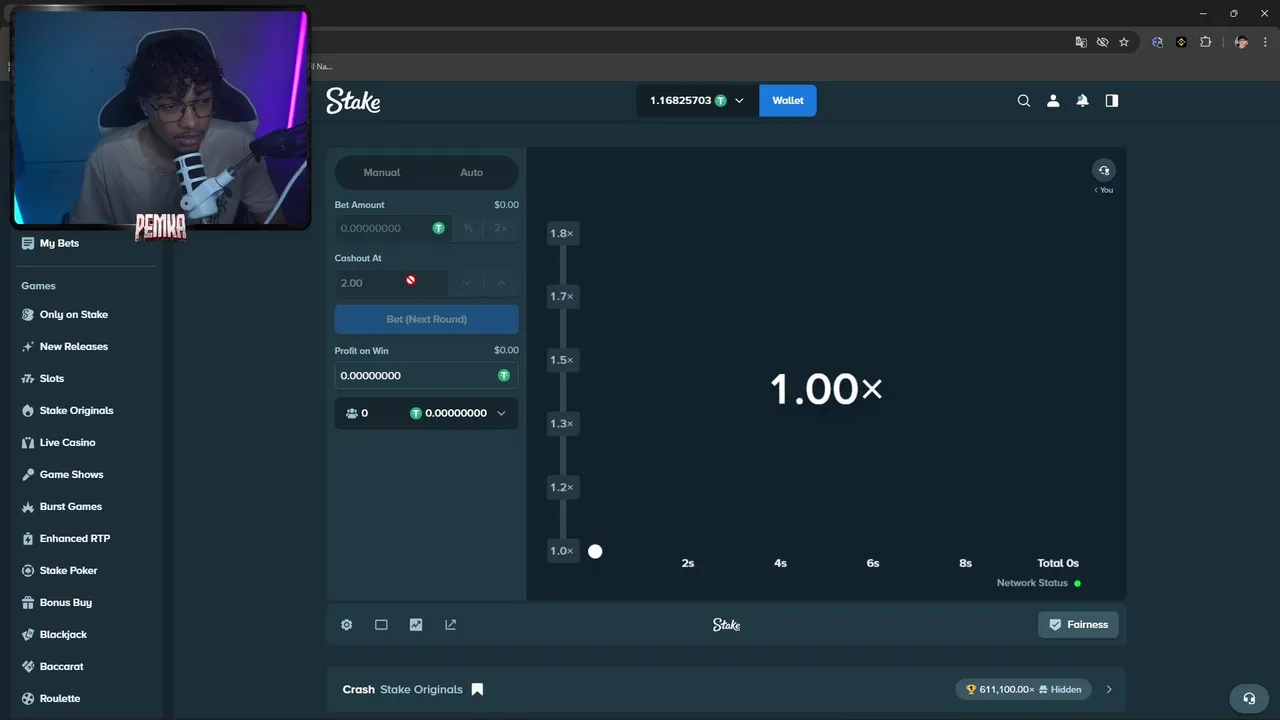Halve the bet with ½ button
Viewport: 1280px width, 720px height.
(x=467, y=228)
